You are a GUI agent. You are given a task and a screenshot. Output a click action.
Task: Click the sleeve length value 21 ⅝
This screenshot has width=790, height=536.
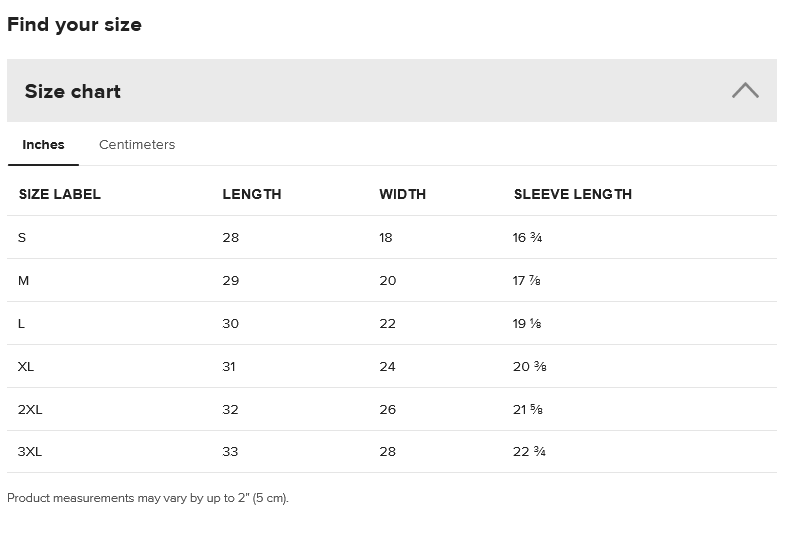[527, 410]
